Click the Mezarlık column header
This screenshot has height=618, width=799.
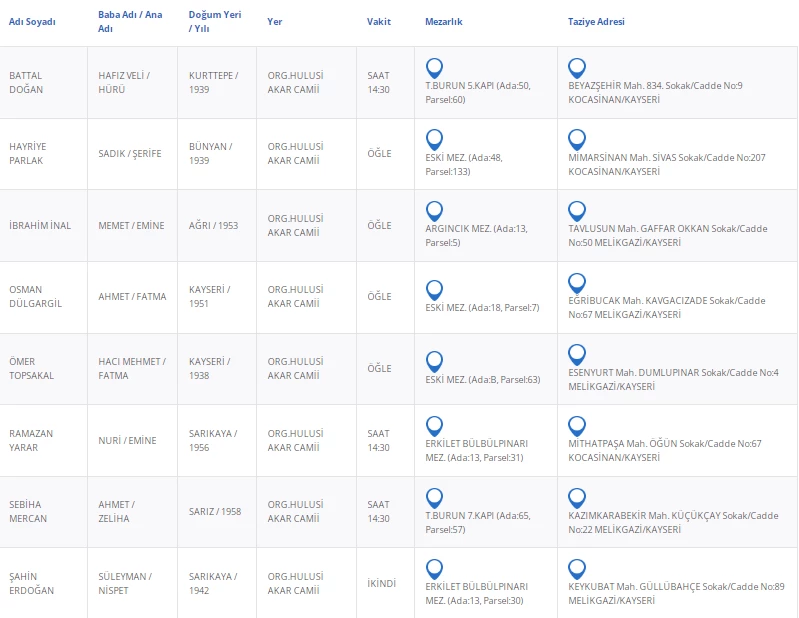(444, 21)
